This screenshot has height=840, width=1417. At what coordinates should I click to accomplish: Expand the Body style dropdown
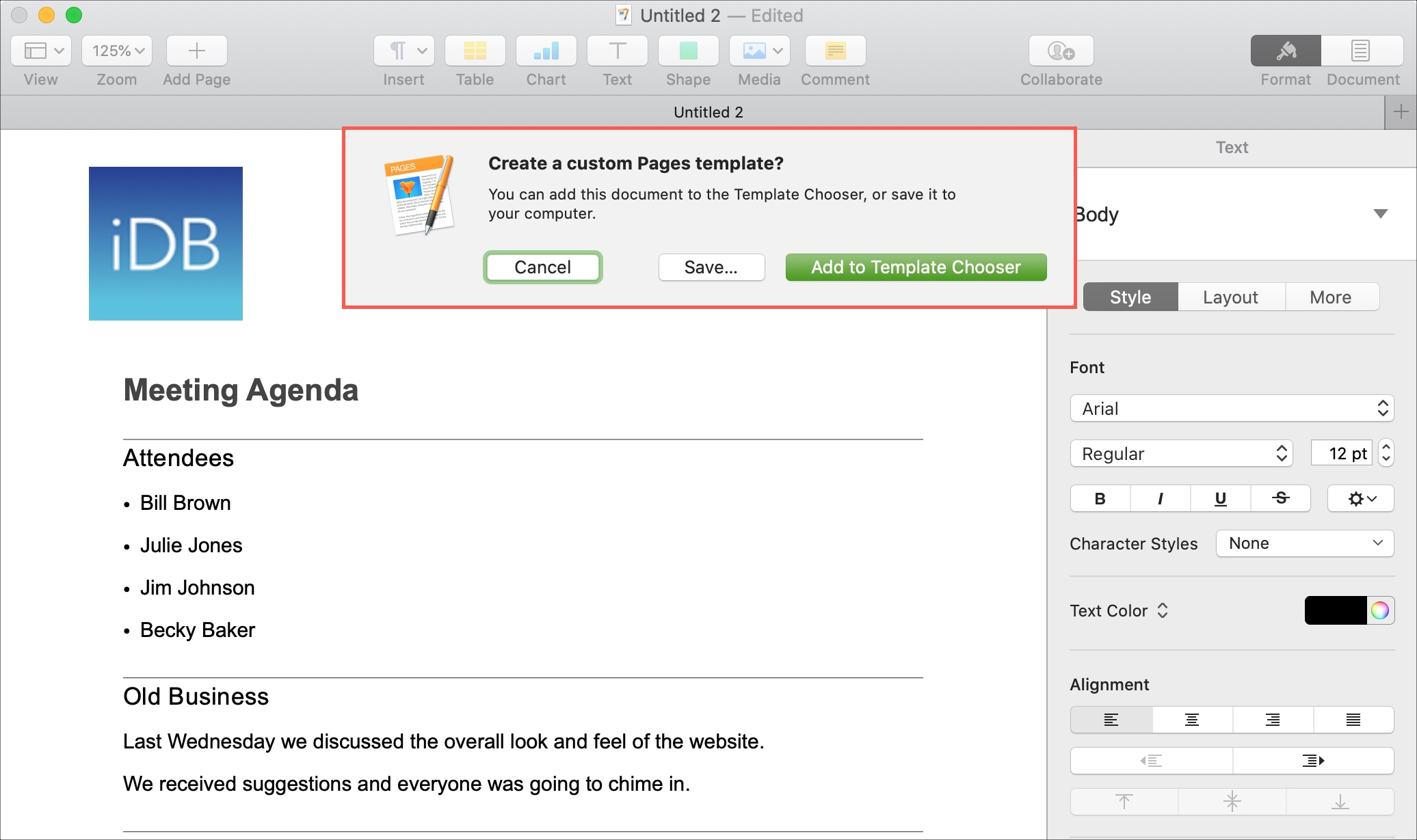(x=1382, y=214)
